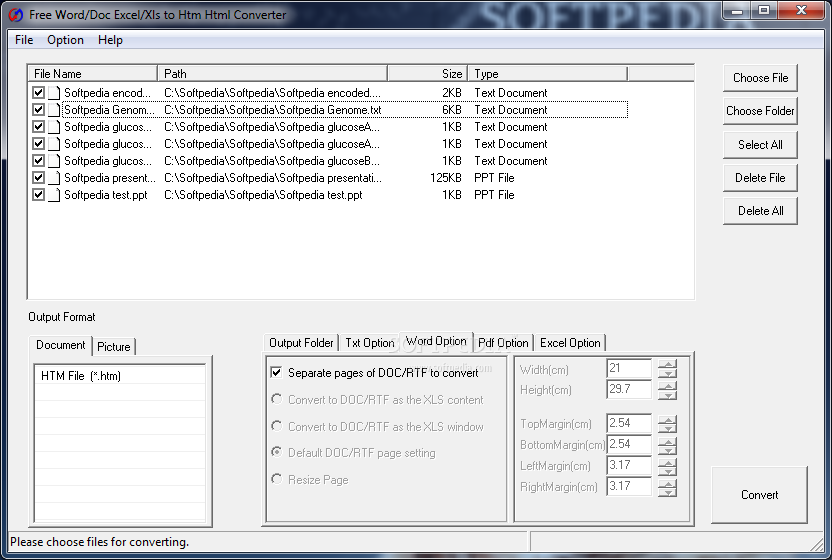Maximize the converter window

point(763,10)
